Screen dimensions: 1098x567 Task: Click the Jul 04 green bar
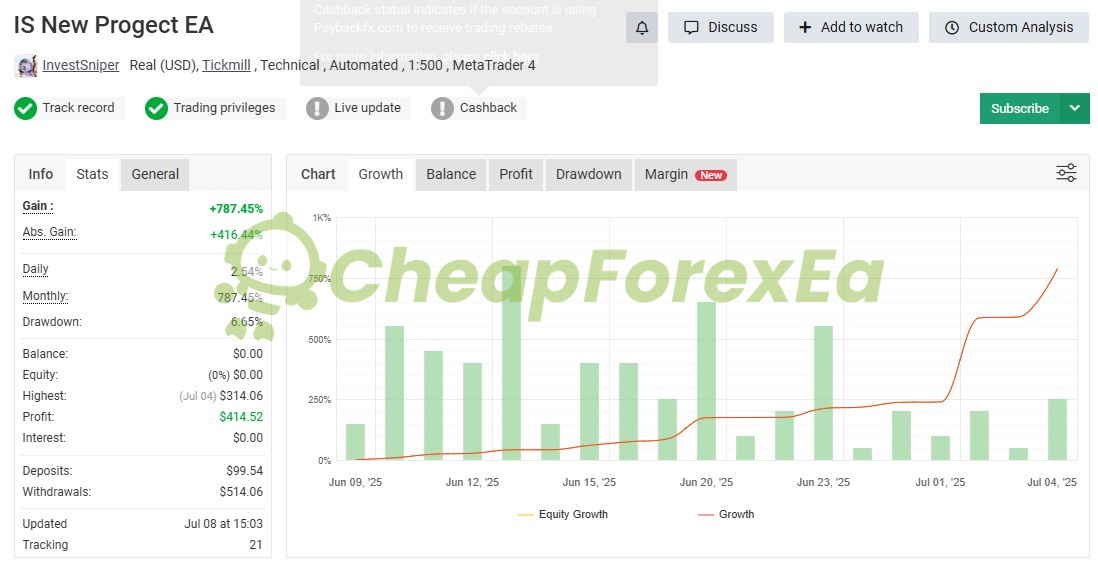[1057, 429]
